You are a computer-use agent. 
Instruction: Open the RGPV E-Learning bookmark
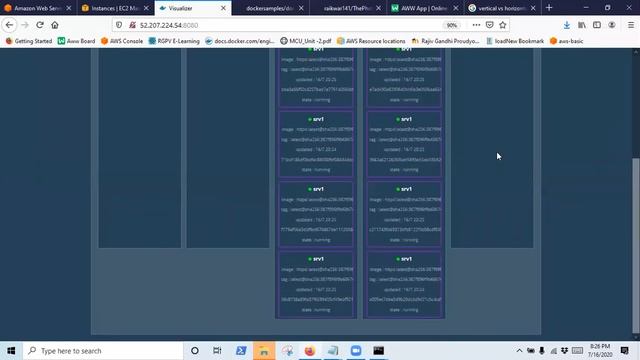tap(174, 41)
